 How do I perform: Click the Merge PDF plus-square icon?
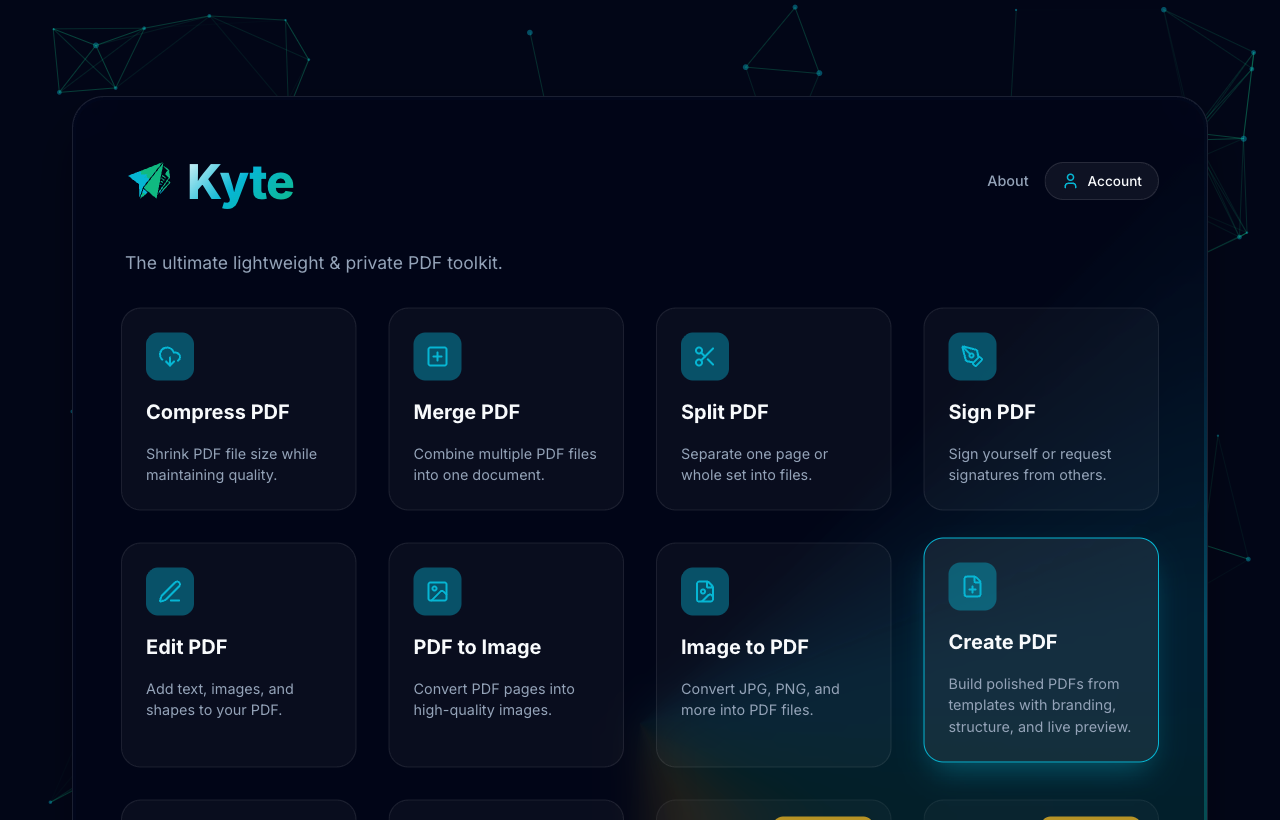[437, 356]
